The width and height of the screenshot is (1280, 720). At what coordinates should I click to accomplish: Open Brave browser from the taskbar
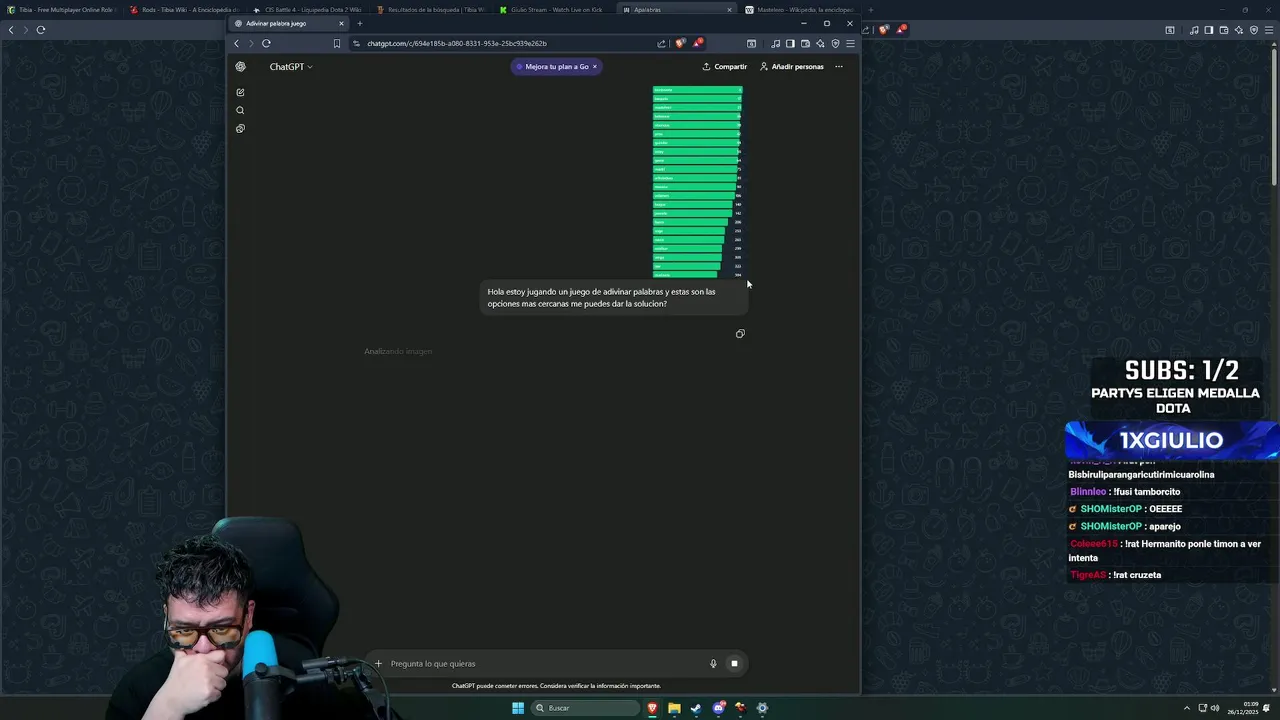653,708
